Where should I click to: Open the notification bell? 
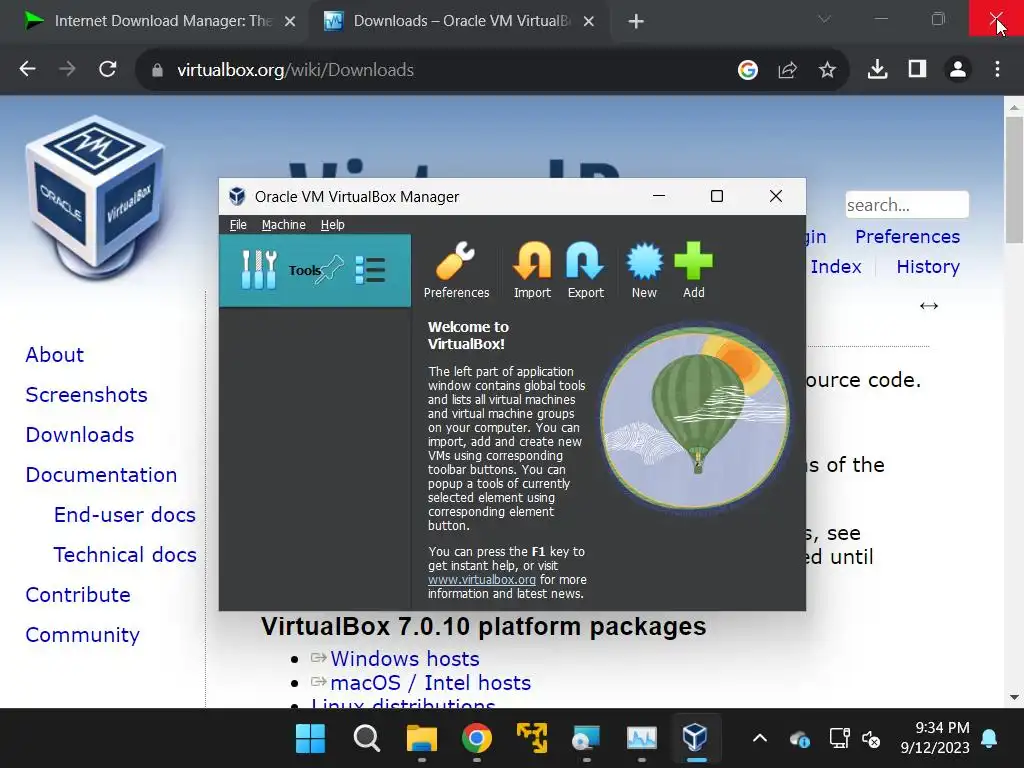coord(989,739)
